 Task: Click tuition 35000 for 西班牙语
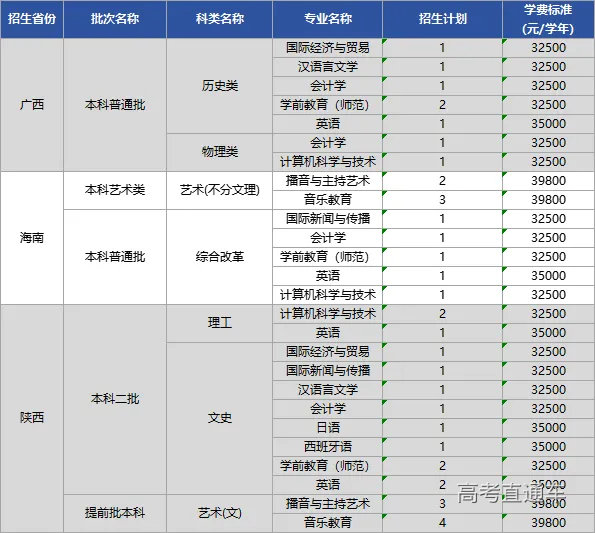[548, 447]
